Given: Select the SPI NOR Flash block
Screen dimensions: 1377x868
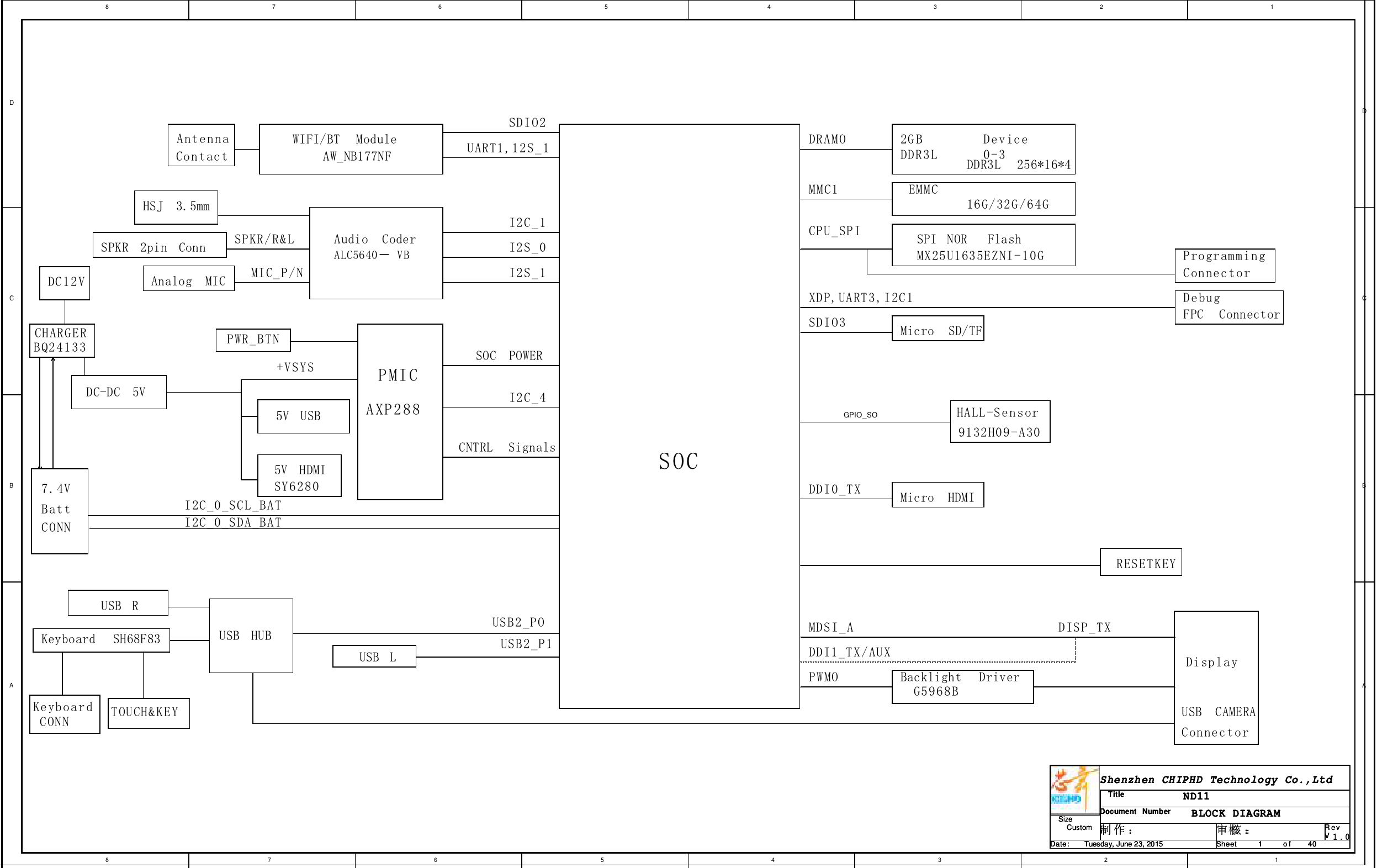Looking at the screenshot, I should 983,245.
